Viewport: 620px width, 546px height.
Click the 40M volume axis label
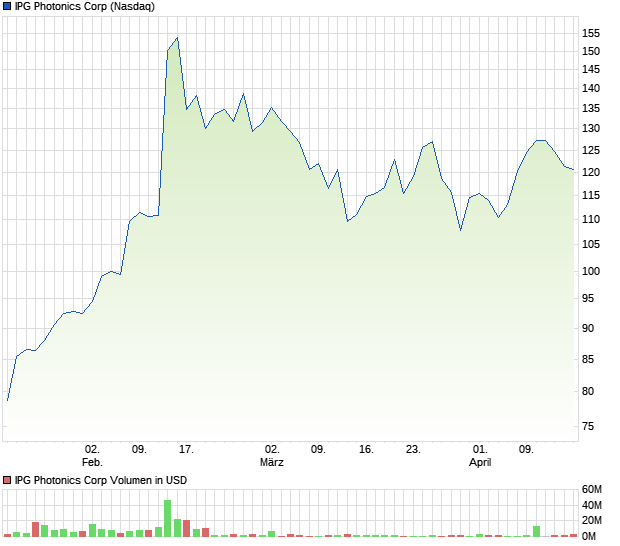pos(592,505)
